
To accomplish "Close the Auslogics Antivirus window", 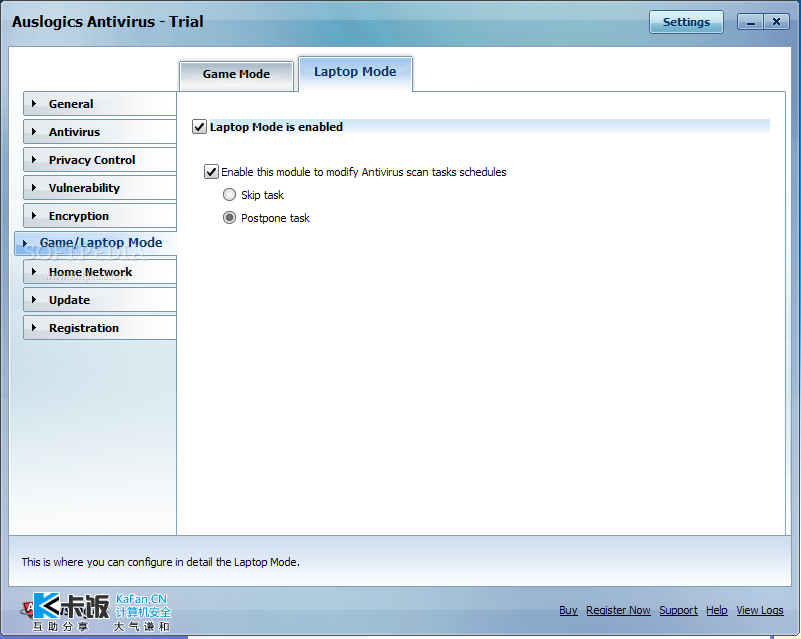I will pos(776,22).
